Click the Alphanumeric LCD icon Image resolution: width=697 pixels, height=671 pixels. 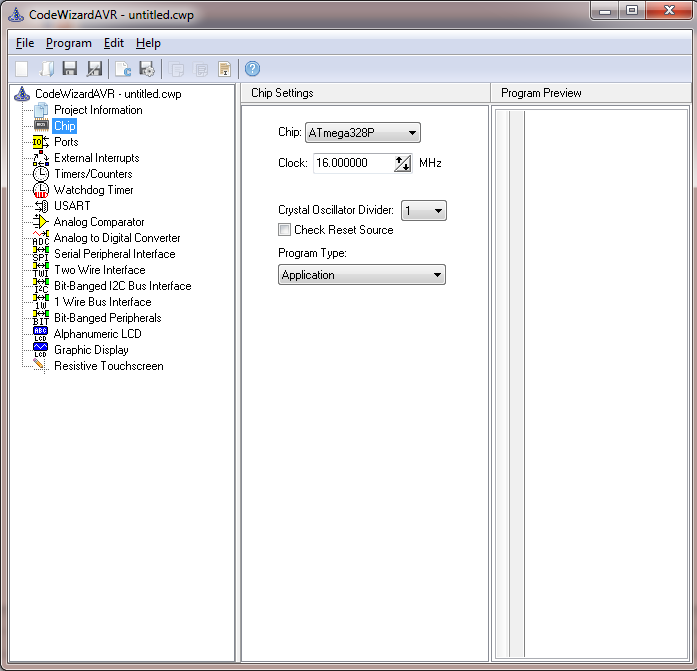coord(40,334)
